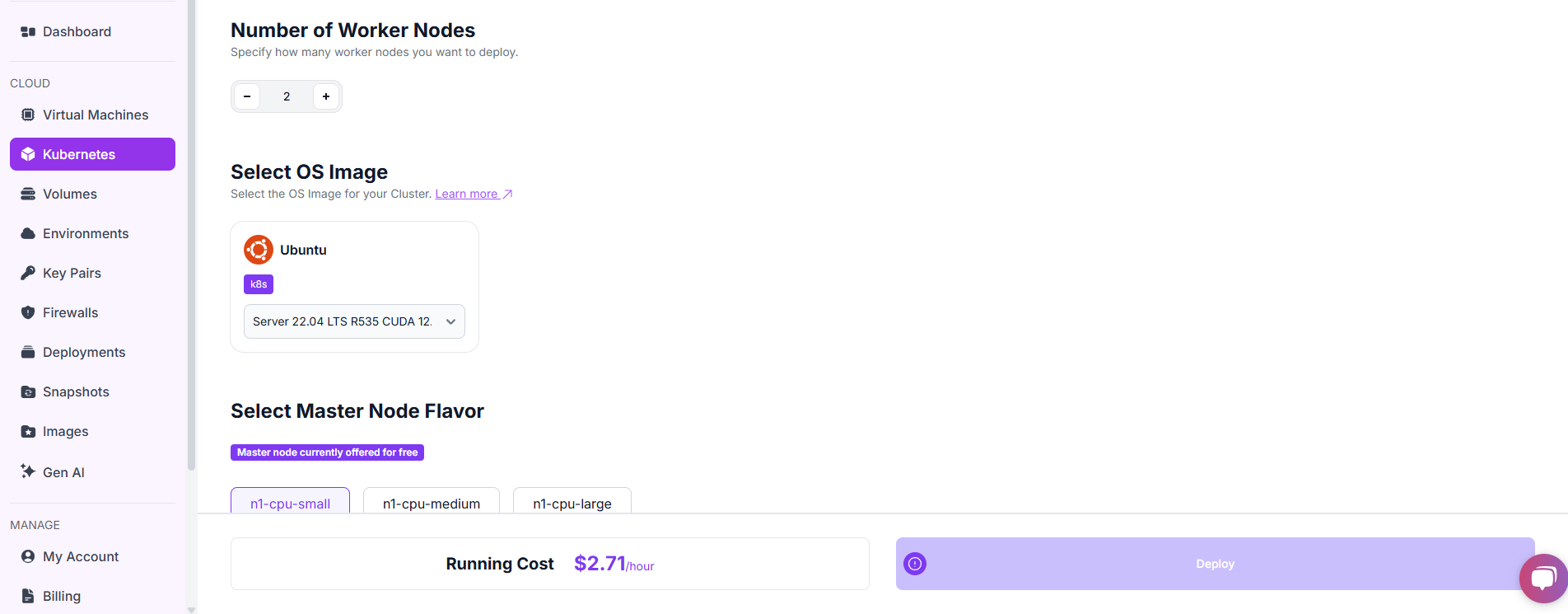The image size is (1568, 614).
Task: Open the Server 22.04 LTS version dropdown
Action: pyautogui.click(x=354, y=321)
